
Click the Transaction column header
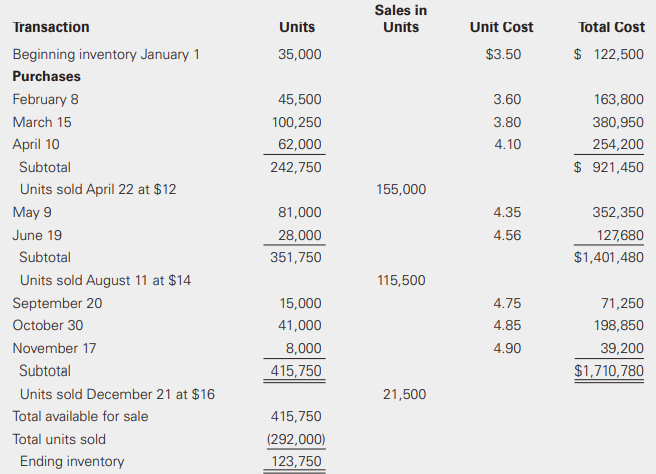click(x=51, y=27)
